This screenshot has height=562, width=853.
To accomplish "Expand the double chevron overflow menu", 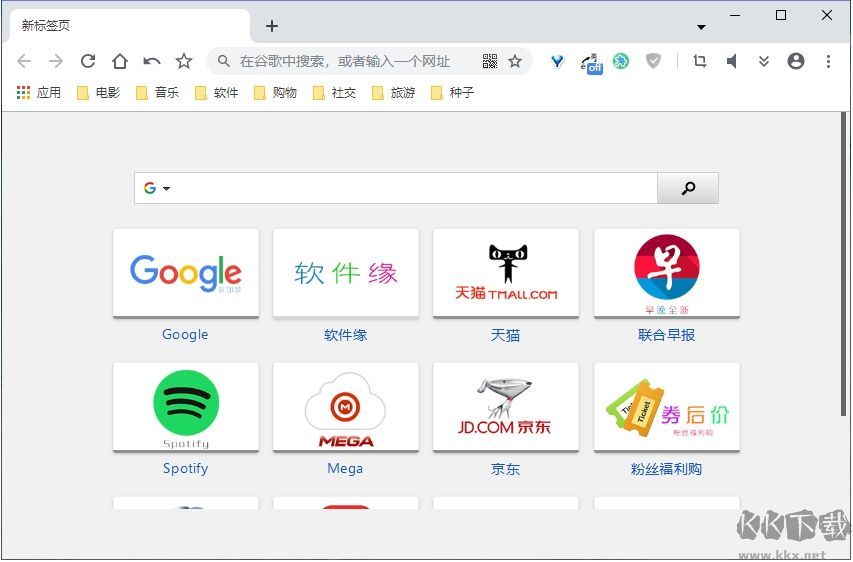I will (x=764, y=61).
